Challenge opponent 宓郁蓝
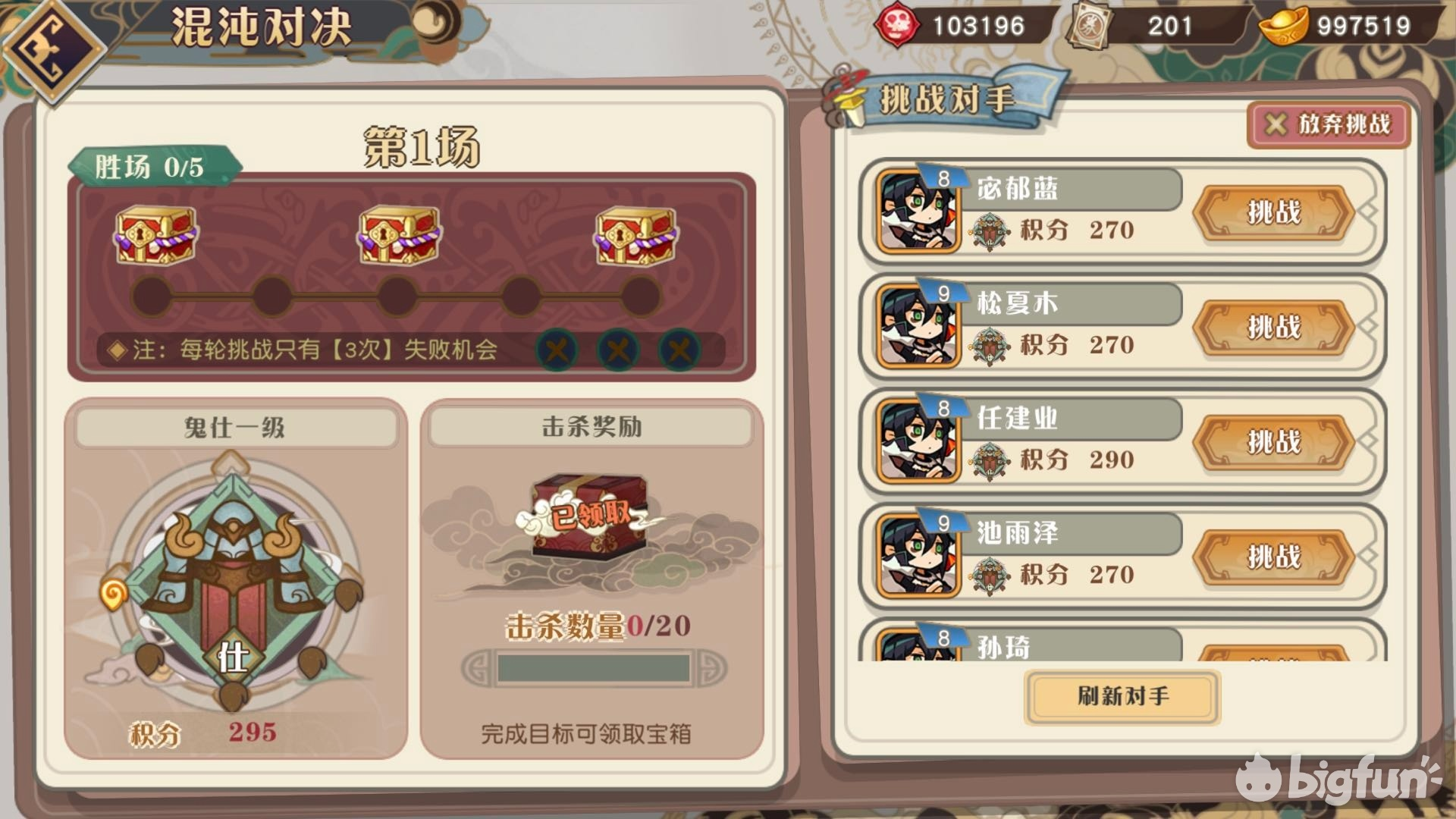The height and width of the screenshot is (819, 1456). point(1273,212)
